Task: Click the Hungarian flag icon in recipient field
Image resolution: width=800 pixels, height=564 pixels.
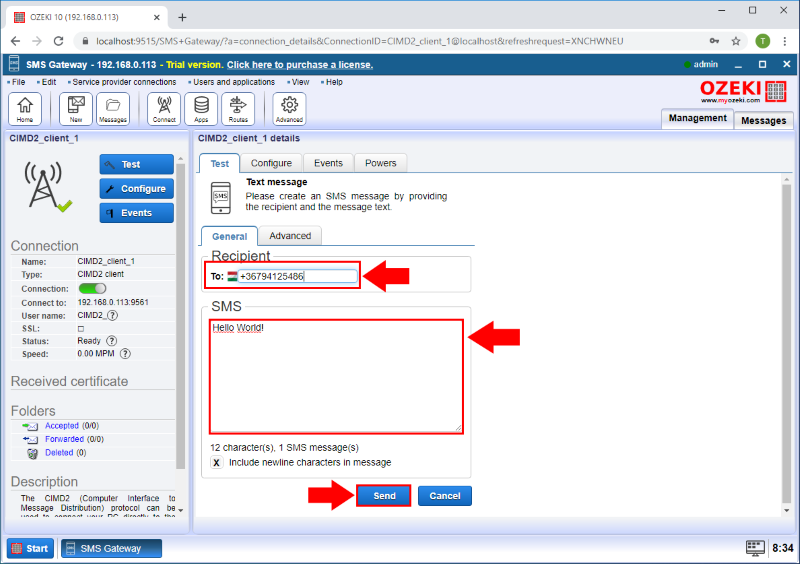Action: click(233, 276)
